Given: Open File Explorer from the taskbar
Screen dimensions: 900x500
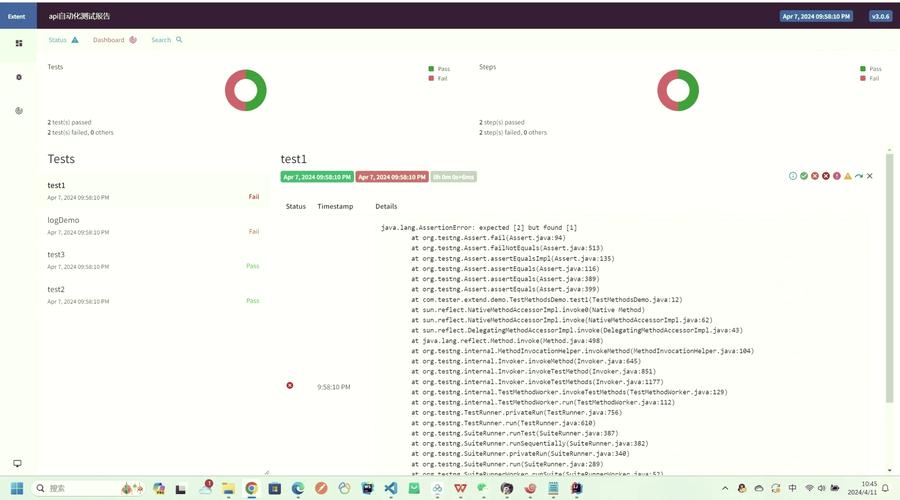Looking at the screenshot, I should click(228, 488).
